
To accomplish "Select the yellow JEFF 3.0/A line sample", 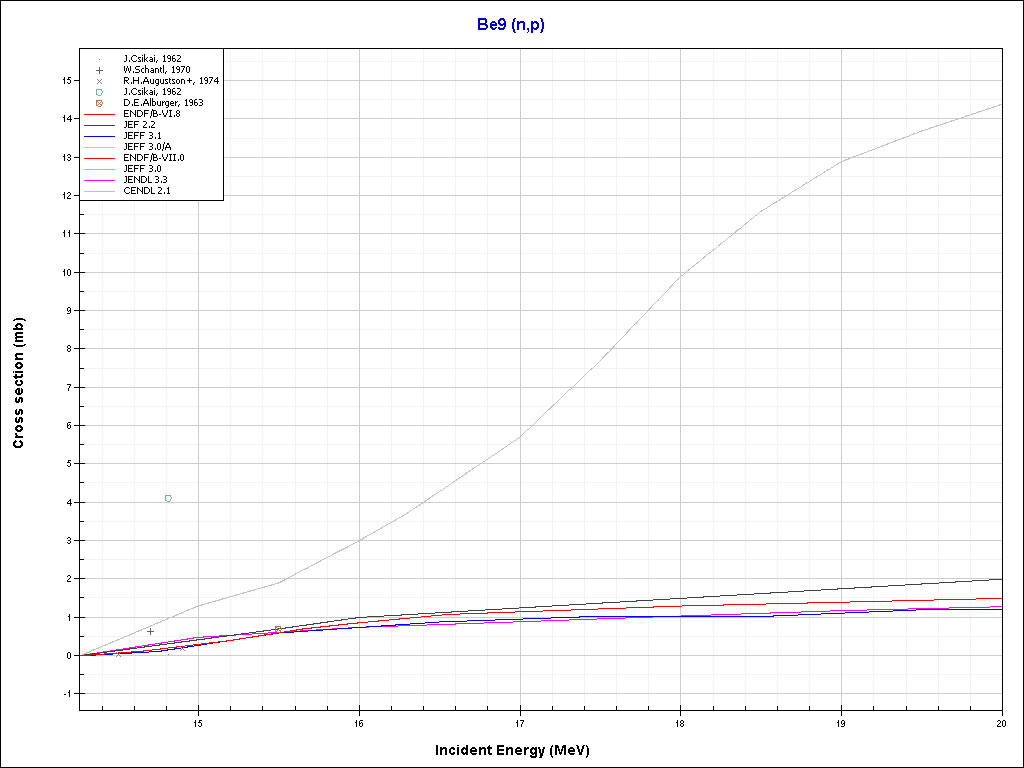I will [99, 147].
